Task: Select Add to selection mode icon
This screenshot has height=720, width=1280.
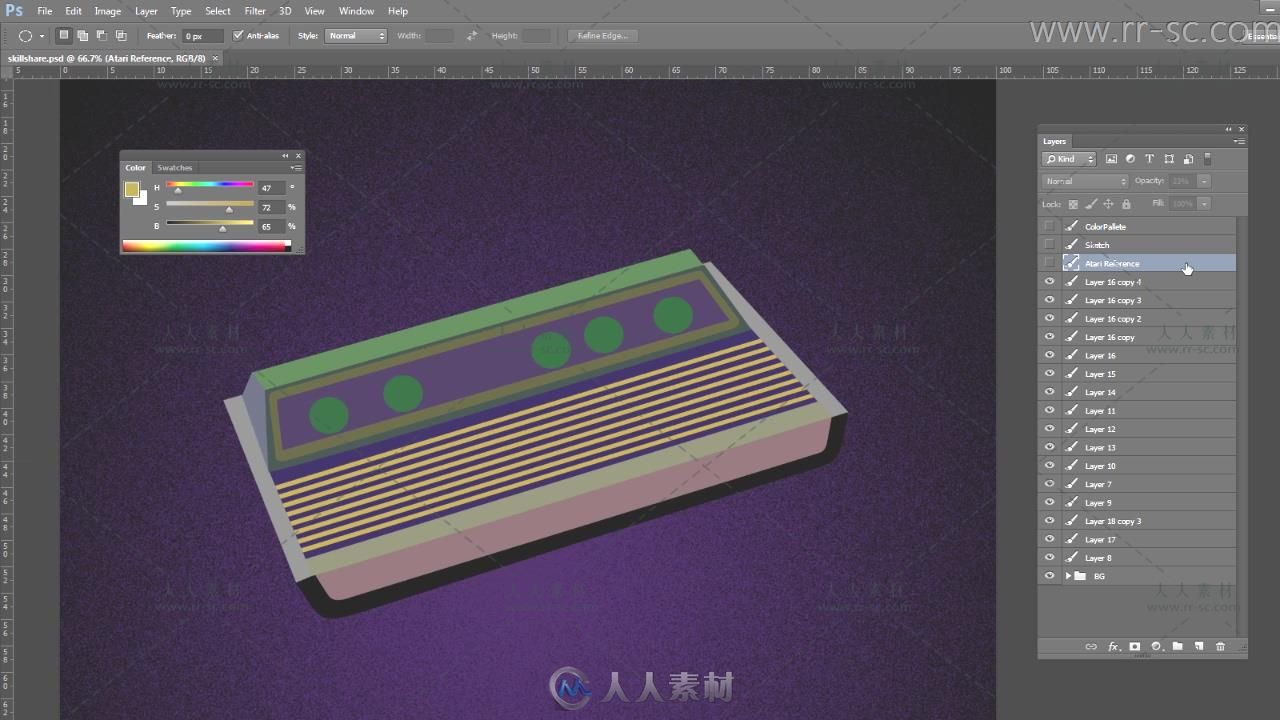Action: pyautogui.click(x=82, y=35)
